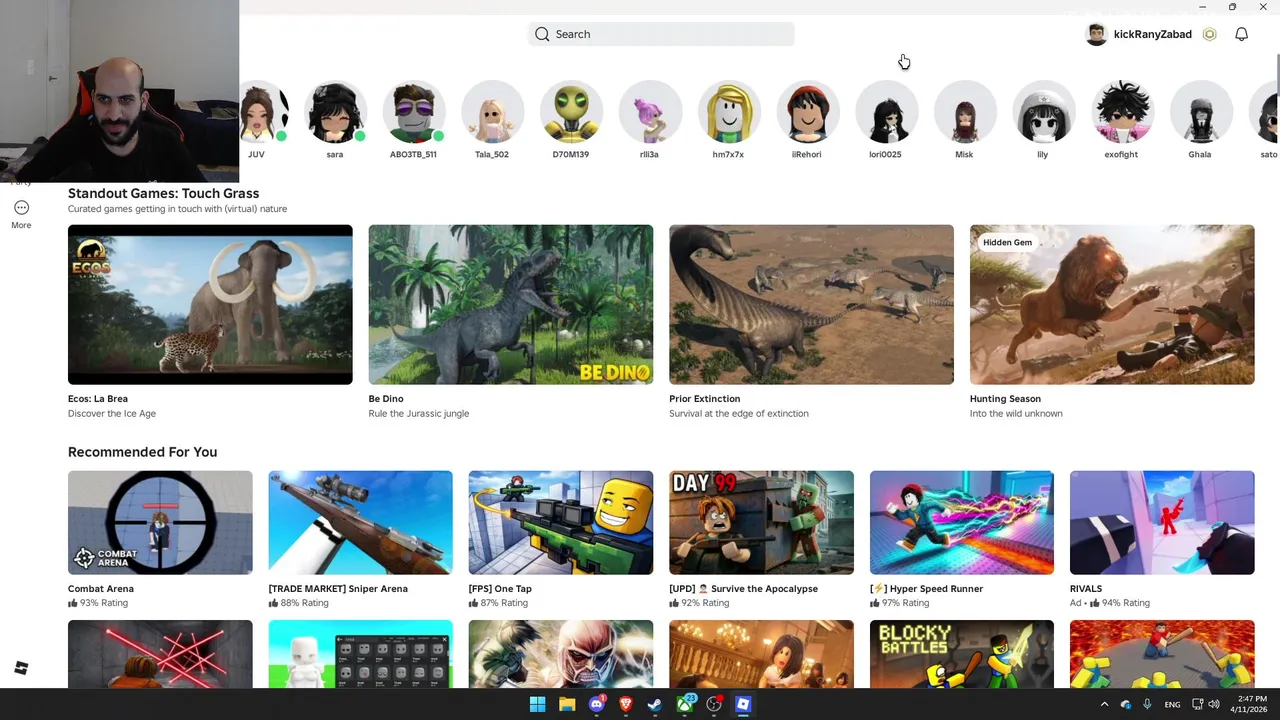Viewport: 1280px width, 720px height.
Task: Click Be Dino title text
Action: pos(386,398)
